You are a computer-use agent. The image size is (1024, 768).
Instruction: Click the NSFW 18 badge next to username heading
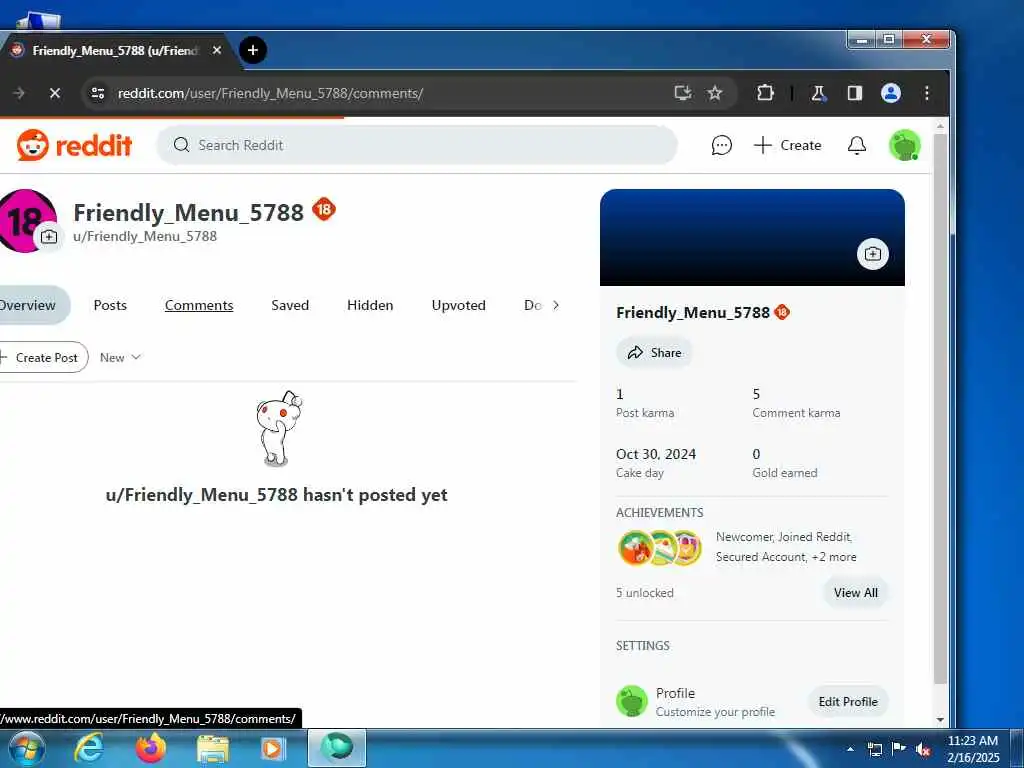click(323, 210)
